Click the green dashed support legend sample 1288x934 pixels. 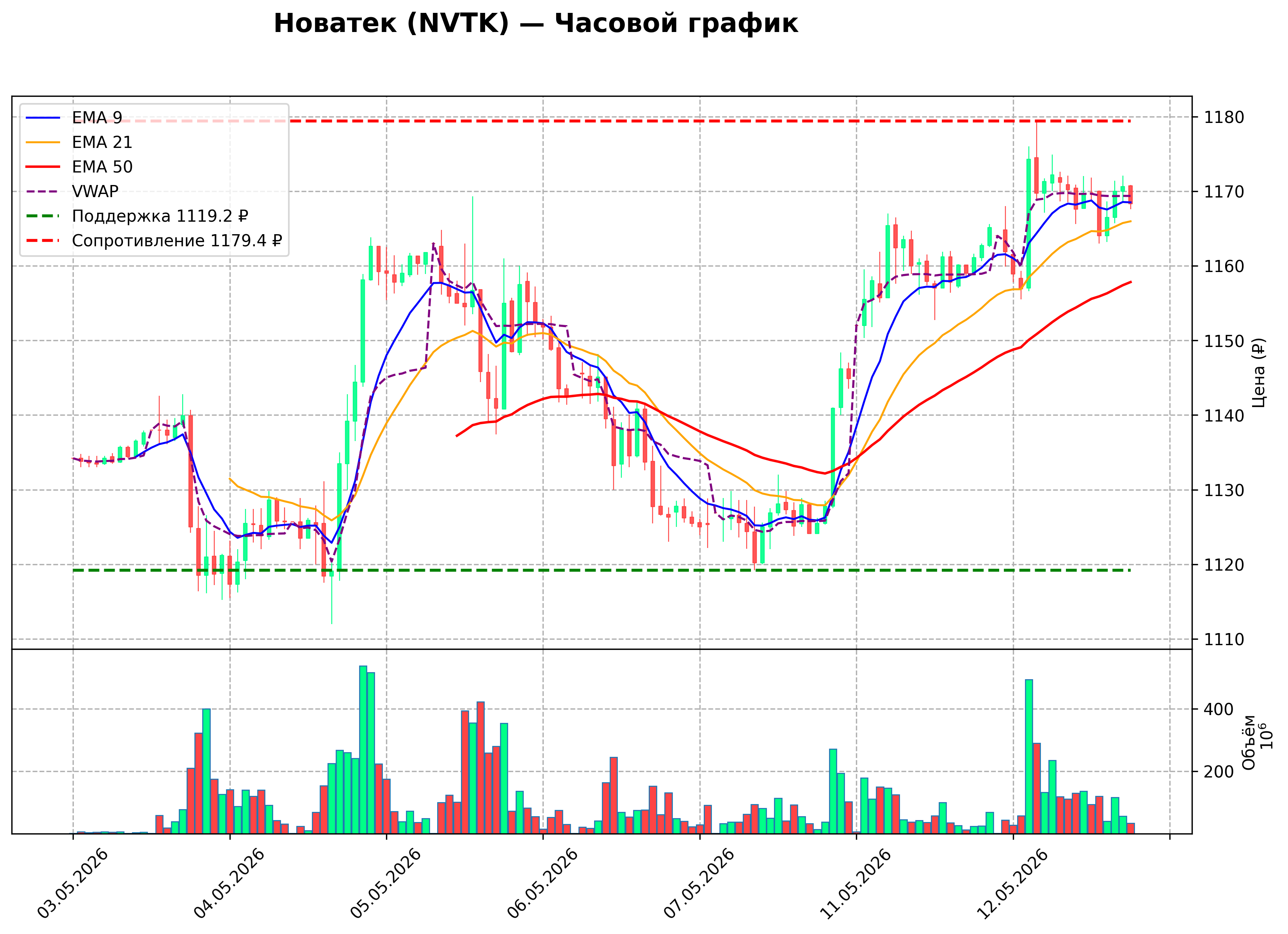[x=43, y=216]
